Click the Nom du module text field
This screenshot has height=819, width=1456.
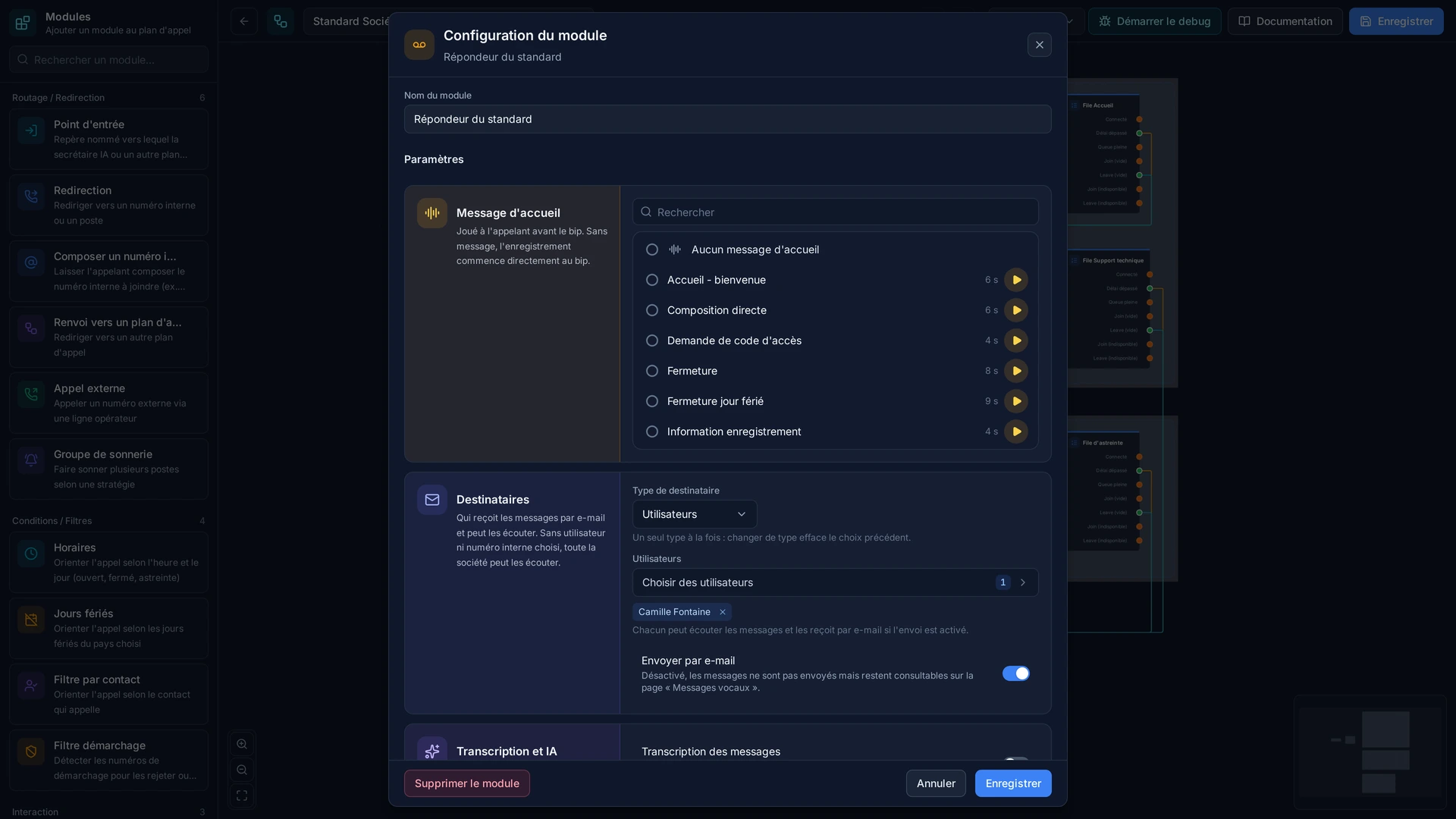pyautogui.click(x=728, y=119)
